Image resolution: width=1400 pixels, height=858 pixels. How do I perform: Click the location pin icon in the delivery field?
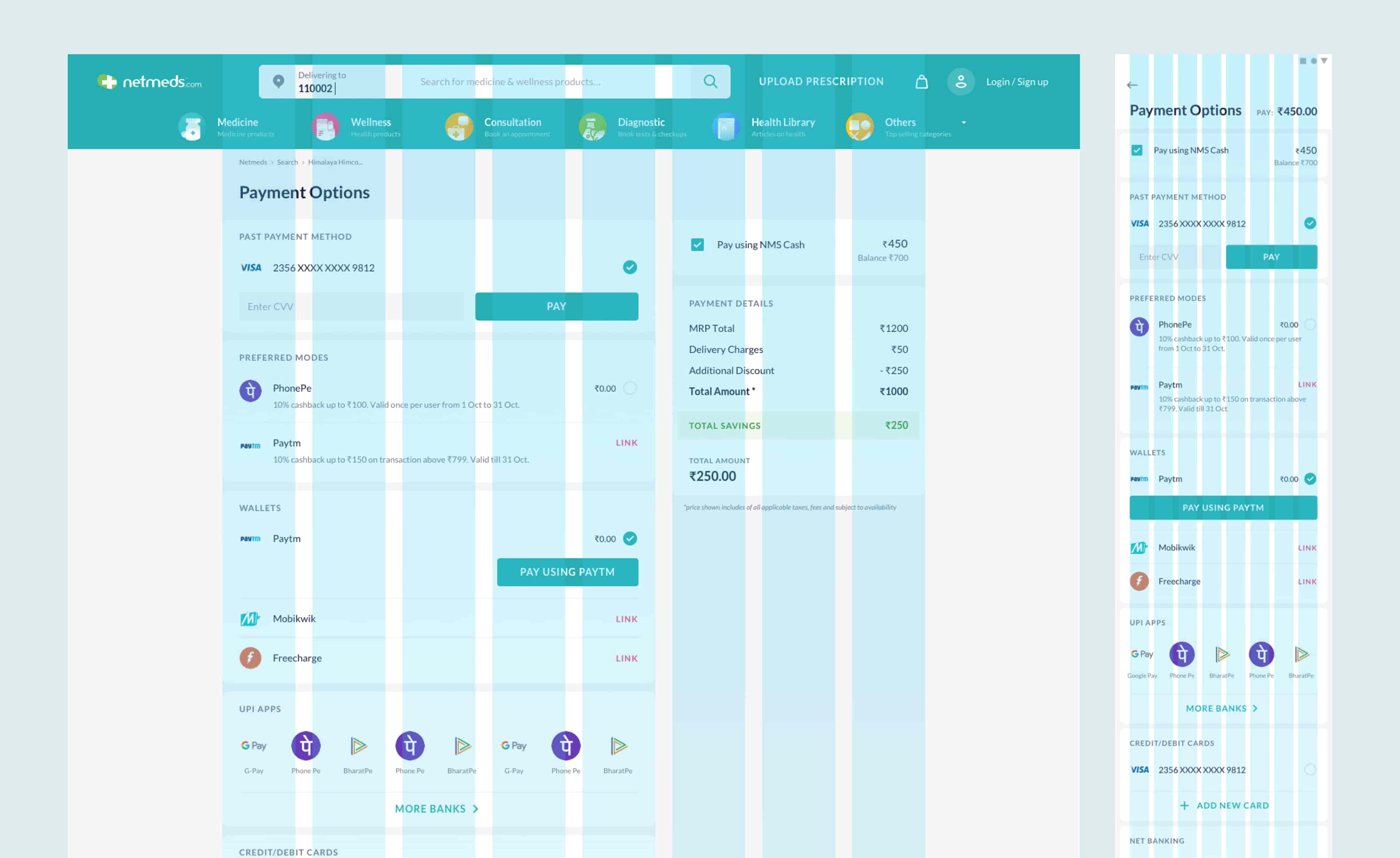click(278, 81)
